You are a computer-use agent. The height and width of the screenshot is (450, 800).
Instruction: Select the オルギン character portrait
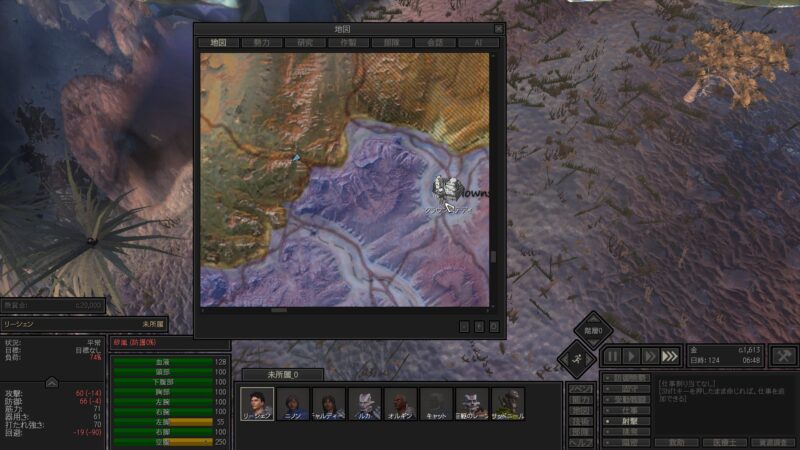coord(401,404)
